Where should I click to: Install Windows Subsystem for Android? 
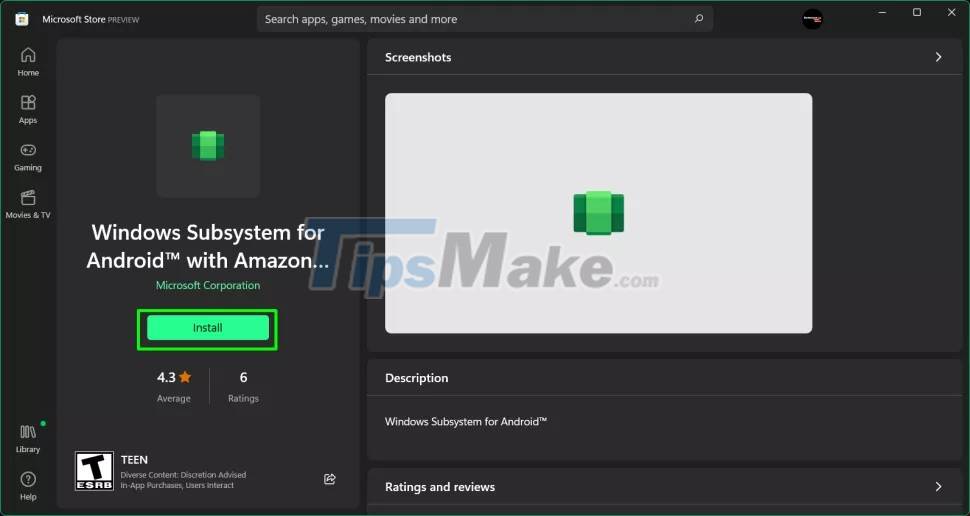[x=208, y=328]
